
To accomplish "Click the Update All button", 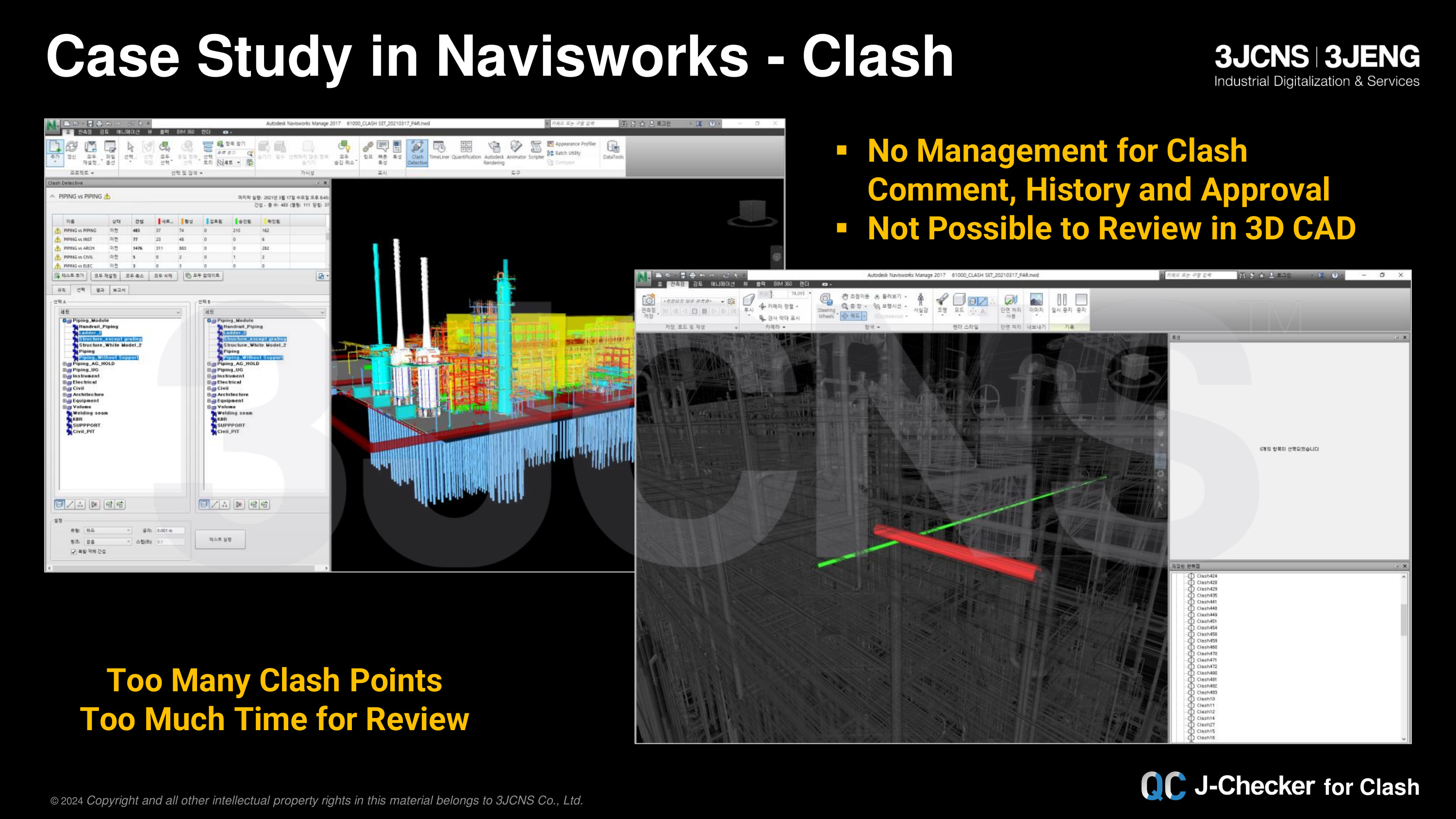I will 203,276.
